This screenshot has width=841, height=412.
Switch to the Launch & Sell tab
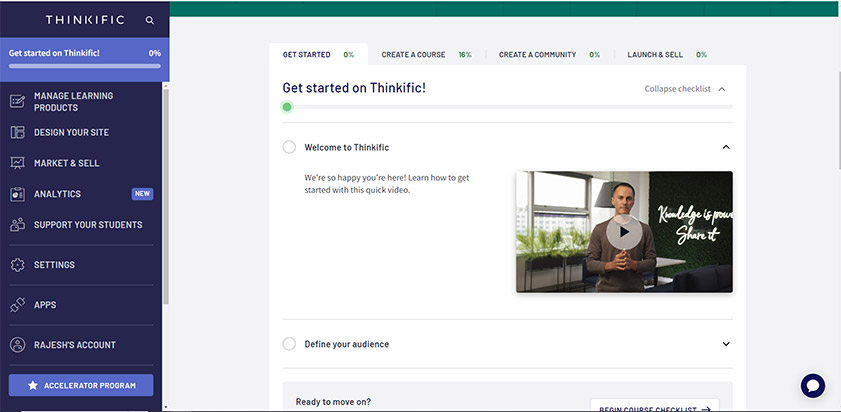[667, 55]
